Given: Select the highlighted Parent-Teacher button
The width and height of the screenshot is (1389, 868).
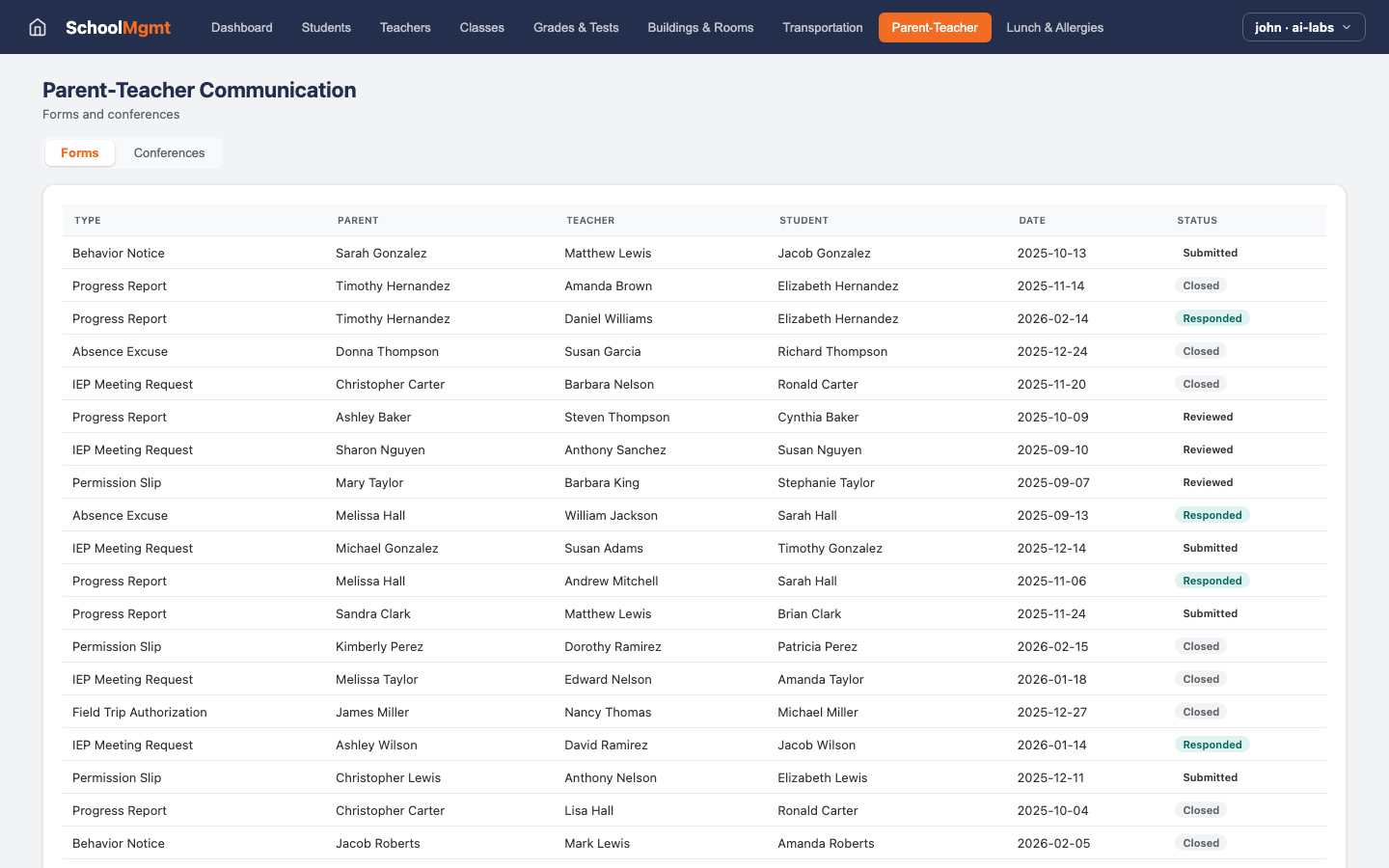Looking at the screenshot, I should [935, 27].
